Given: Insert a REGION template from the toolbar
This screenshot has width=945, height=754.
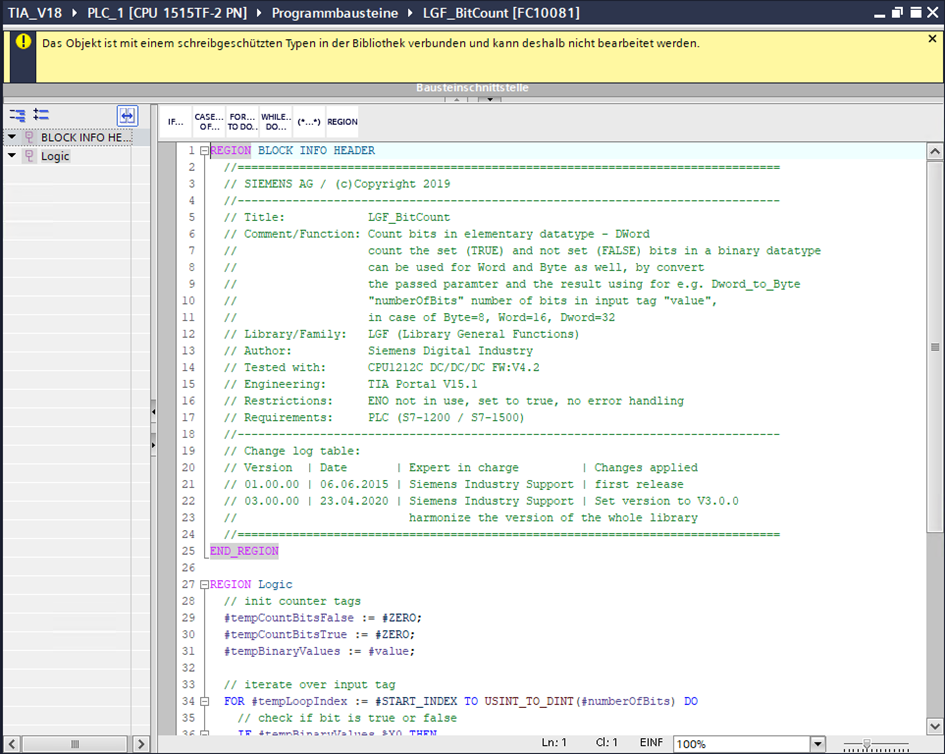Looking at the screenshot, I should click(x=342, y=122).
